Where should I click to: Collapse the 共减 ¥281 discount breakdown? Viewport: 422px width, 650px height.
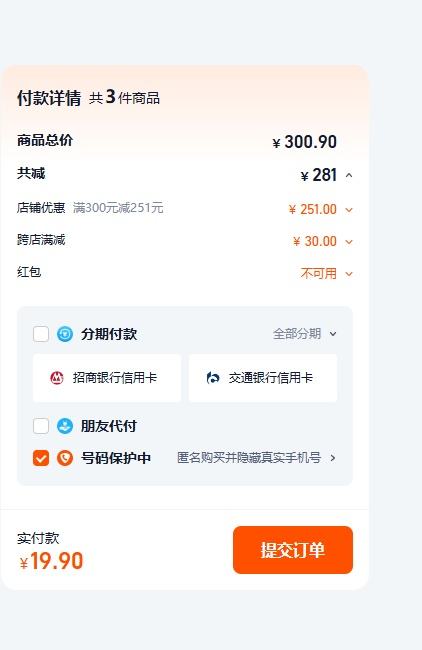click(349, 175)
